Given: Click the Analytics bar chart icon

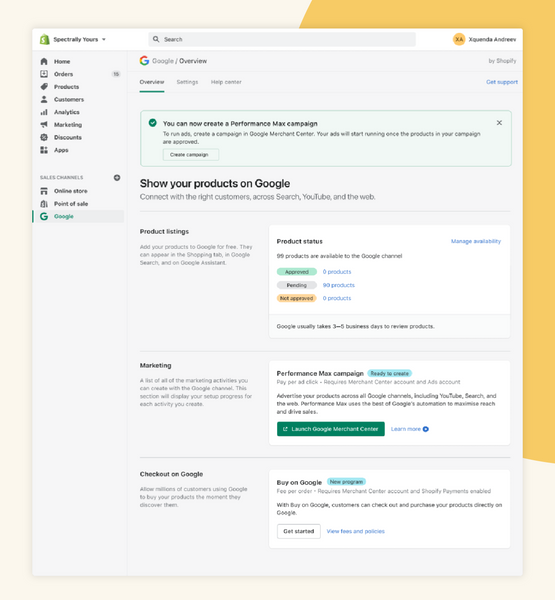Looking at the screenshot, I should (44, 112).
